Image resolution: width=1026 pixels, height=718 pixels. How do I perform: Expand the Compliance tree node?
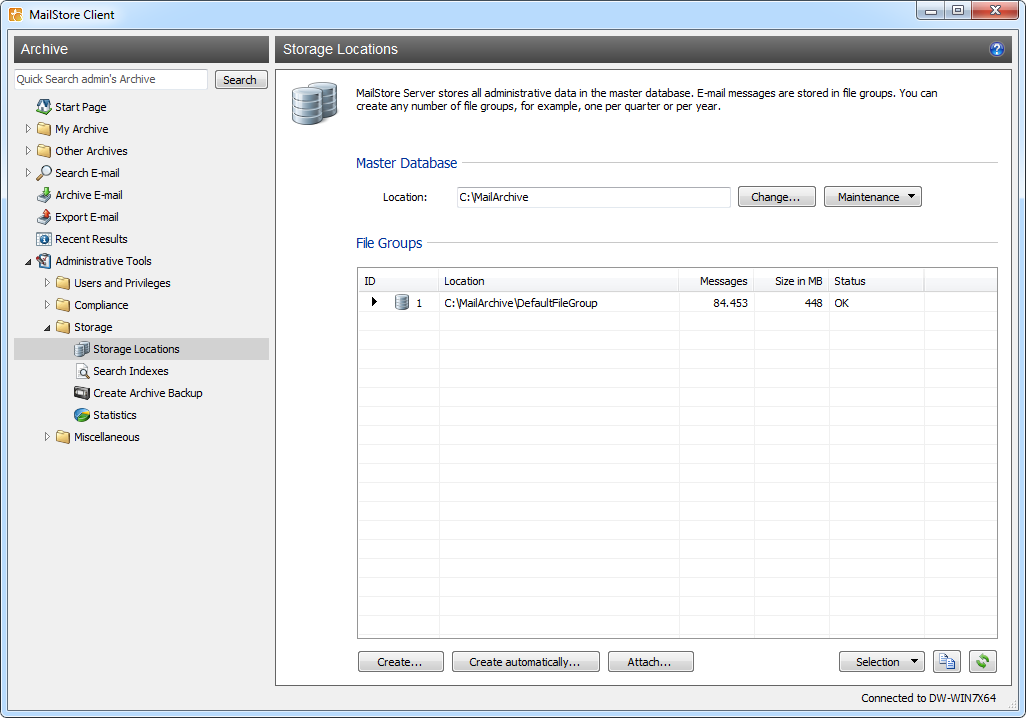(47, 305)
